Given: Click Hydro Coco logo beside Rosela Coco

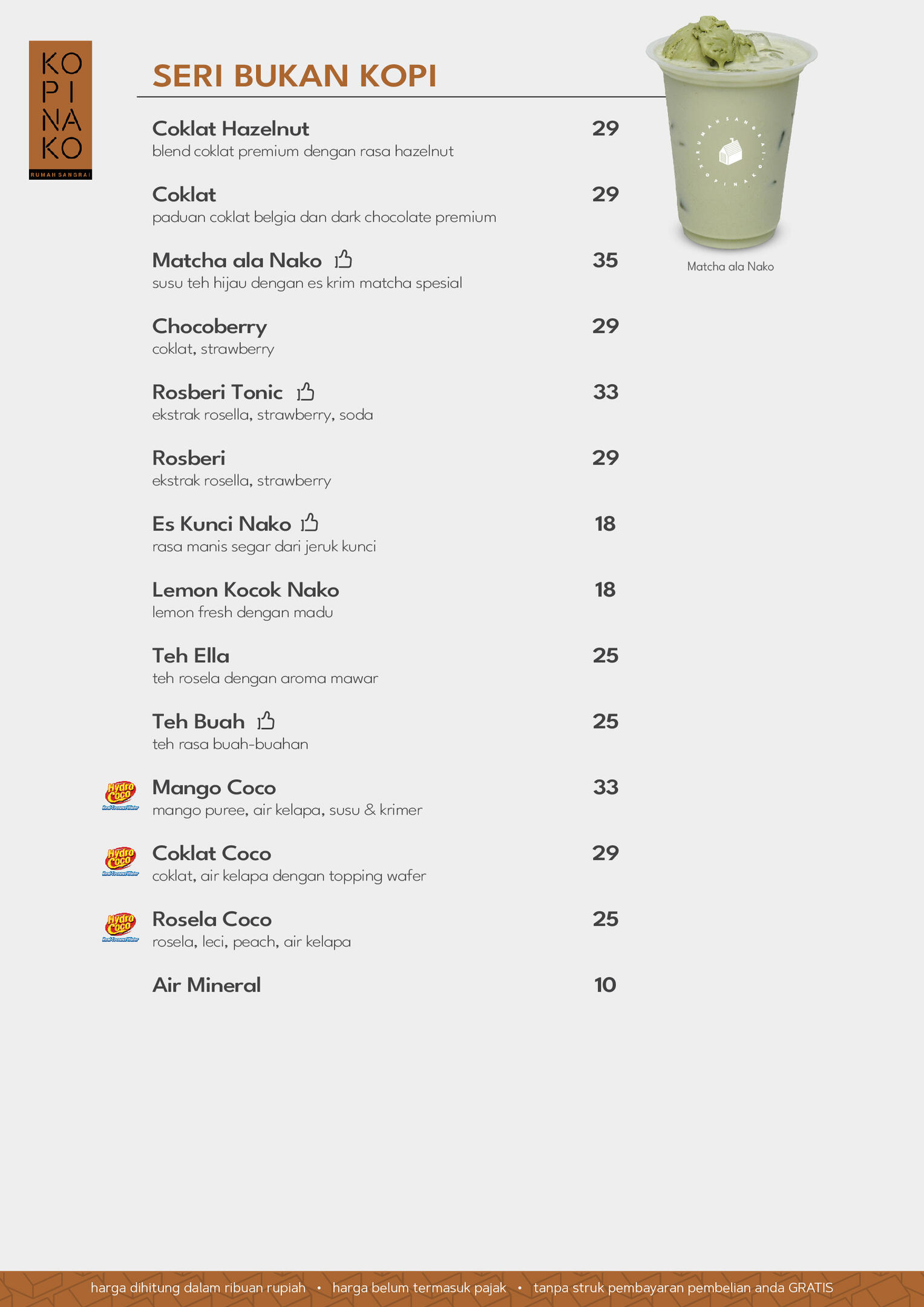Looking at the screenshot, I should click(x=120, y=927).
